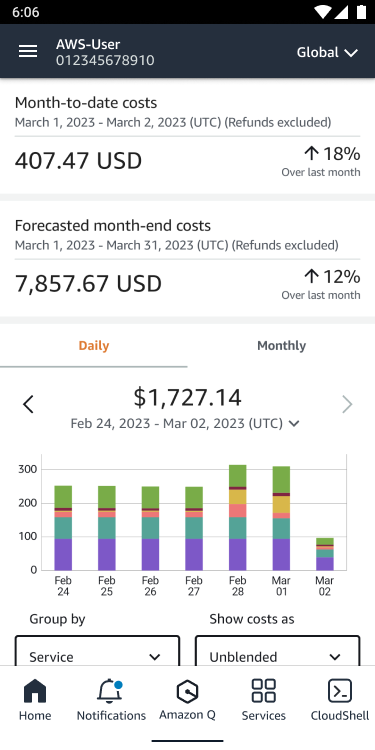
Task: Expand the Global region selector
Action: [327, 52]
